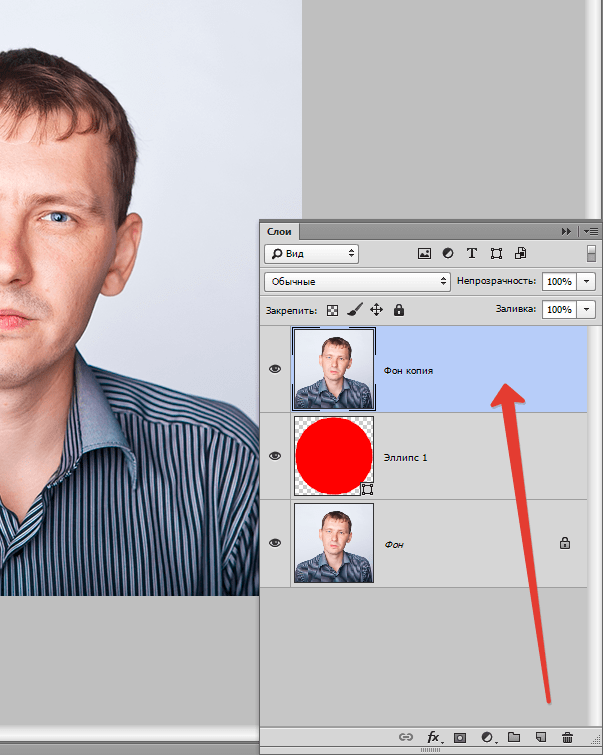Click the Эллипс 1 shape badge
The height and width of the screenshot is (755, 603).
(x=367, y=489)
